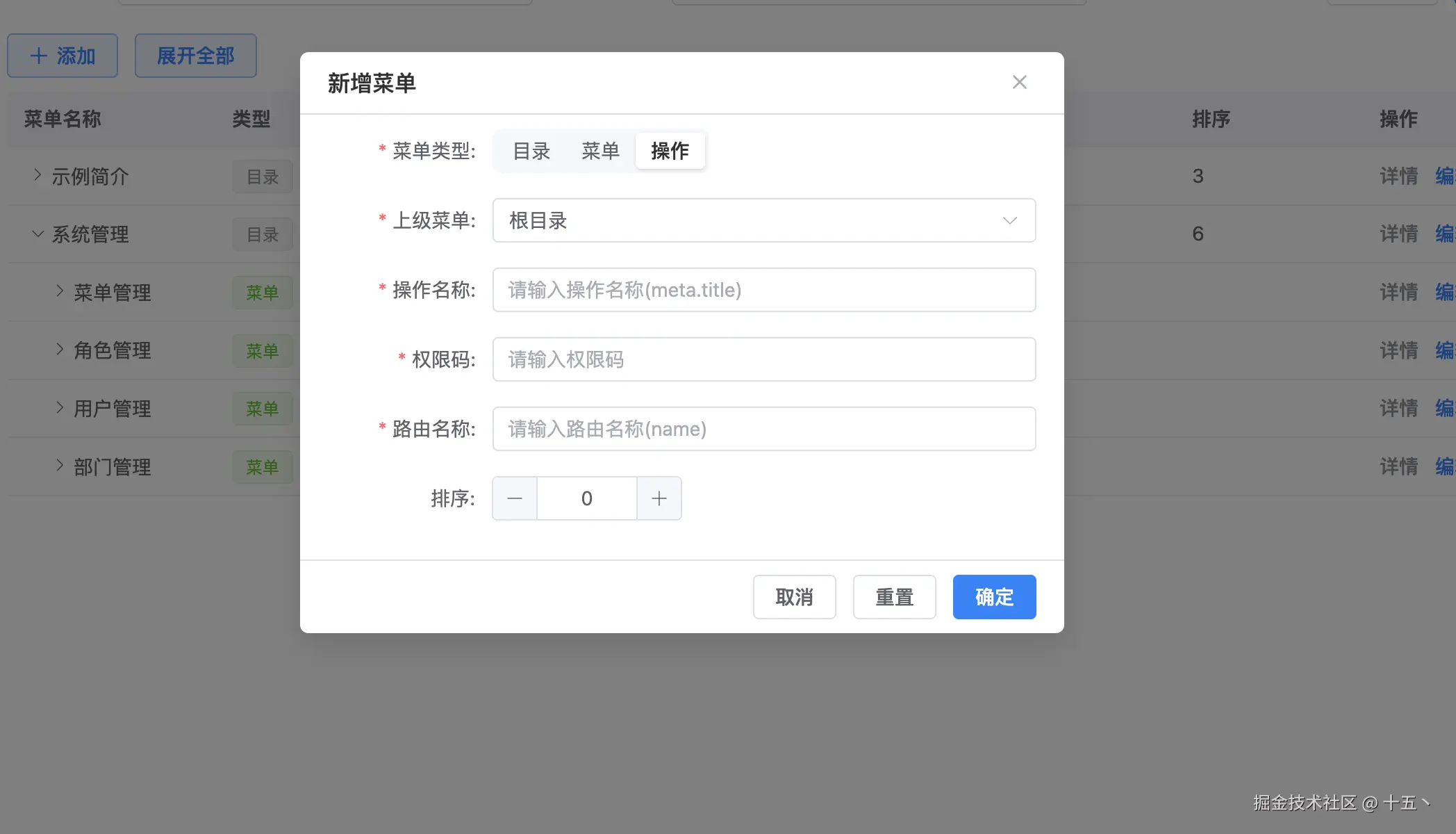
Task: Open 详情 link for 示例简介 row
Action: [1398, 176]
